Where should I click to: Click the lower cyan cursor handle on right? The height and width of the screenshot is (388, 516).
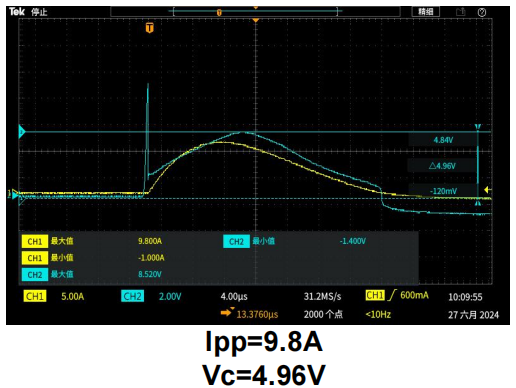[x=478, y=203]
